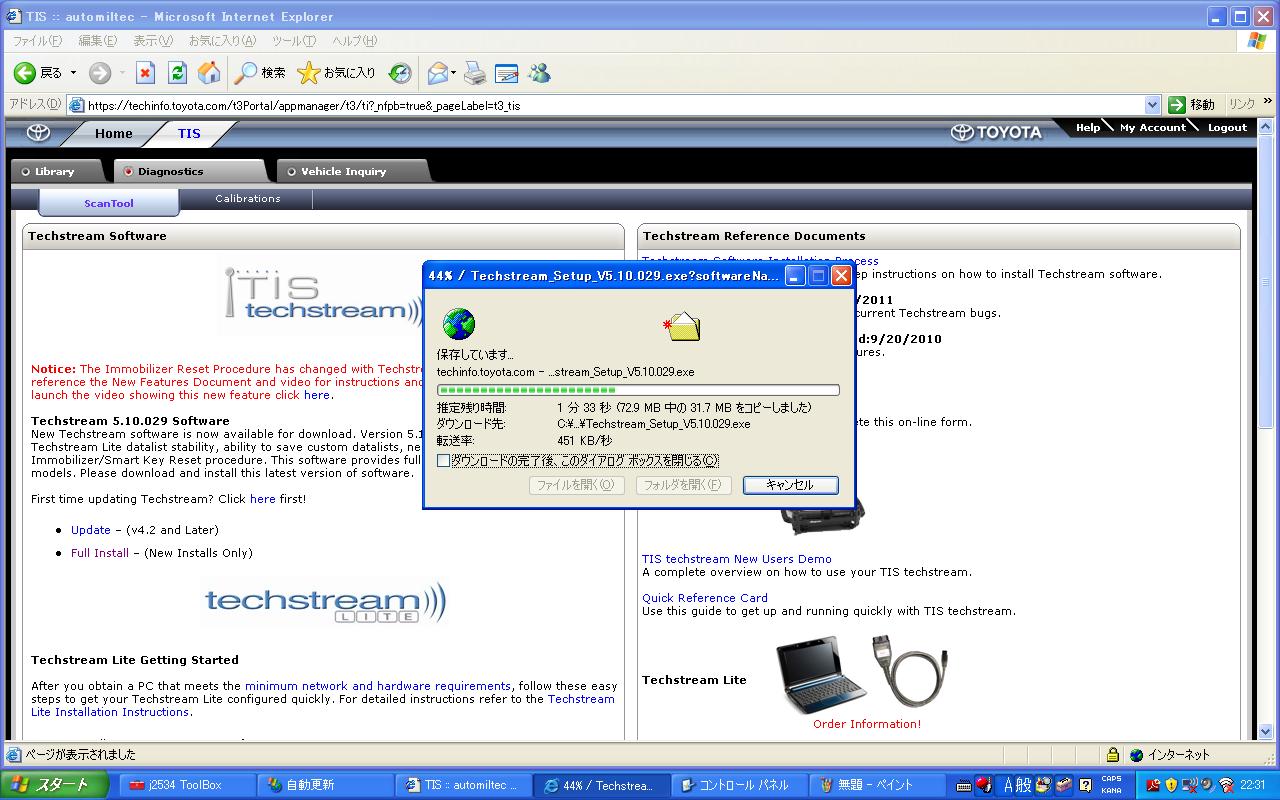Open the 表示(V) menu
Image resolution: width=1280 pixels, height=800 pixels.
coord(153,41)
